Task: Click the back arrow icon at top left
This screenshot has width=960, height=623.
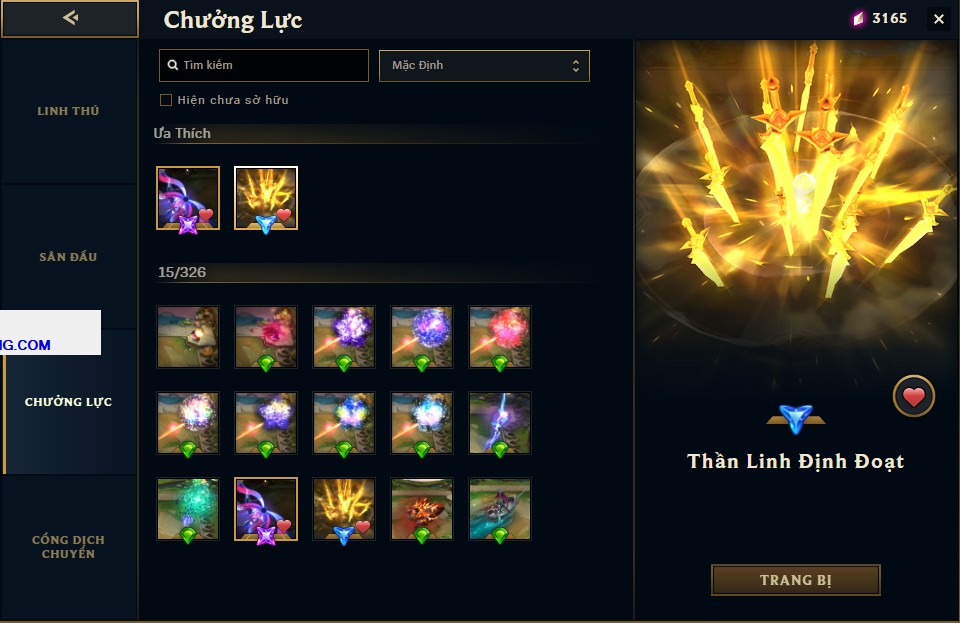Action: tap(70, 18)
